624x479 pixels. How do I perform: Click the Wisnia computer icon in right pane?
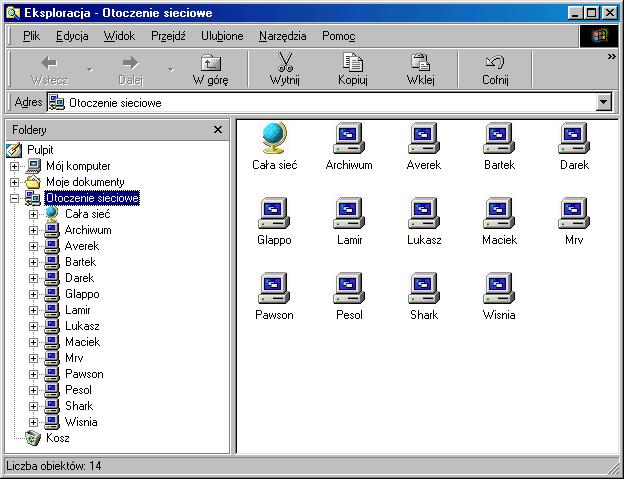(x=498, y=287)
